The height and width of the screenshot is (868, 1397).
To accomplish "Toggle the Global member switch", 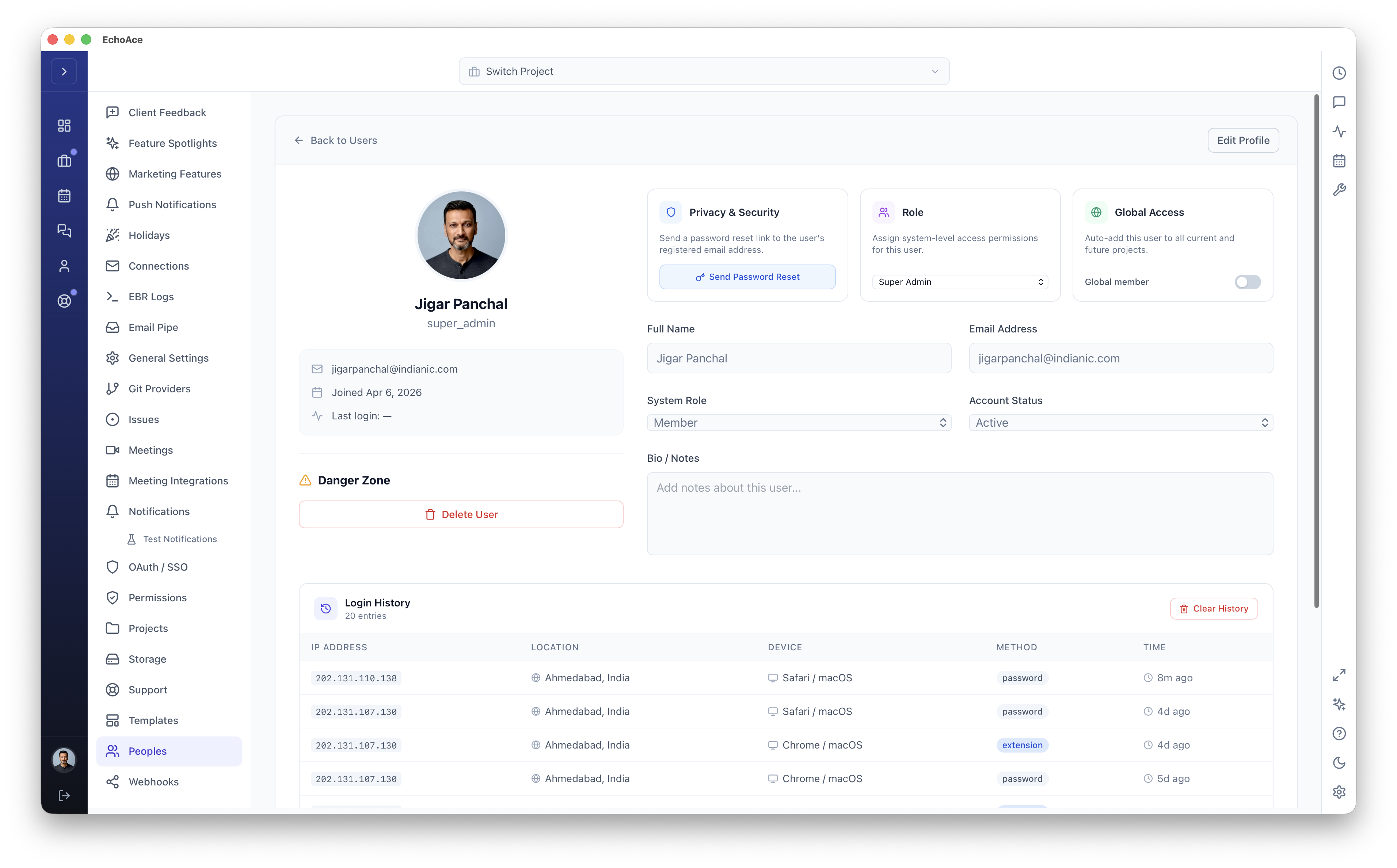I will [1247, 282].
